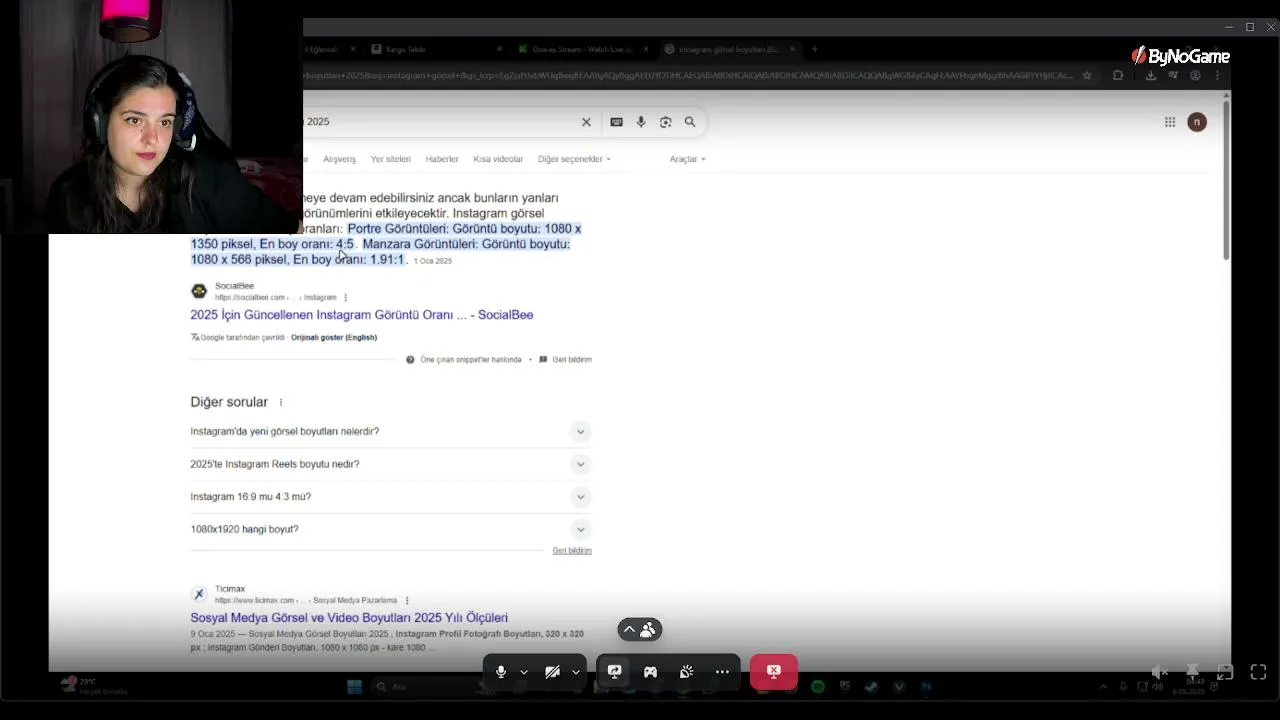This screenshot has width=1280, height=720.
Task: Expand "Instagram 16:9 mu 4:3 mü?"
Action: tap(391, 496)
